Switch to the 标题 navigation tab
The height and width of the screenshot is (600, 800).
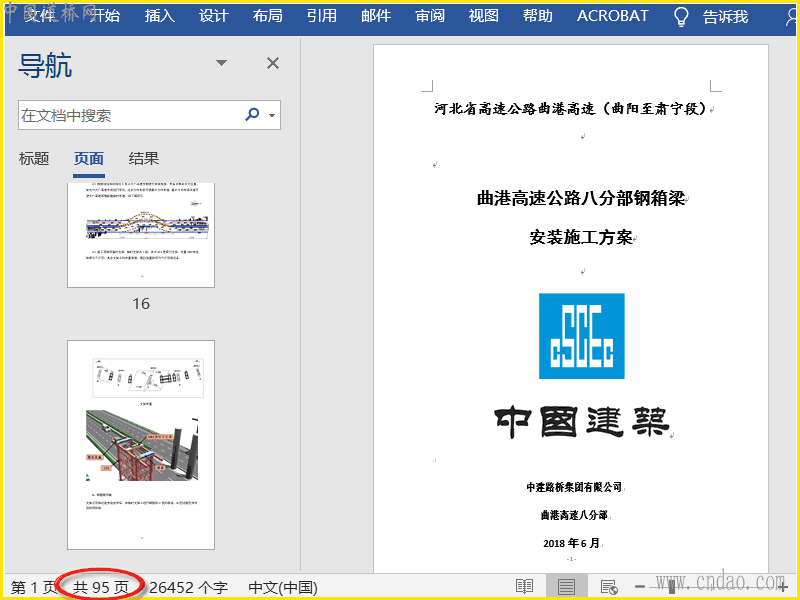coord(34,159)
